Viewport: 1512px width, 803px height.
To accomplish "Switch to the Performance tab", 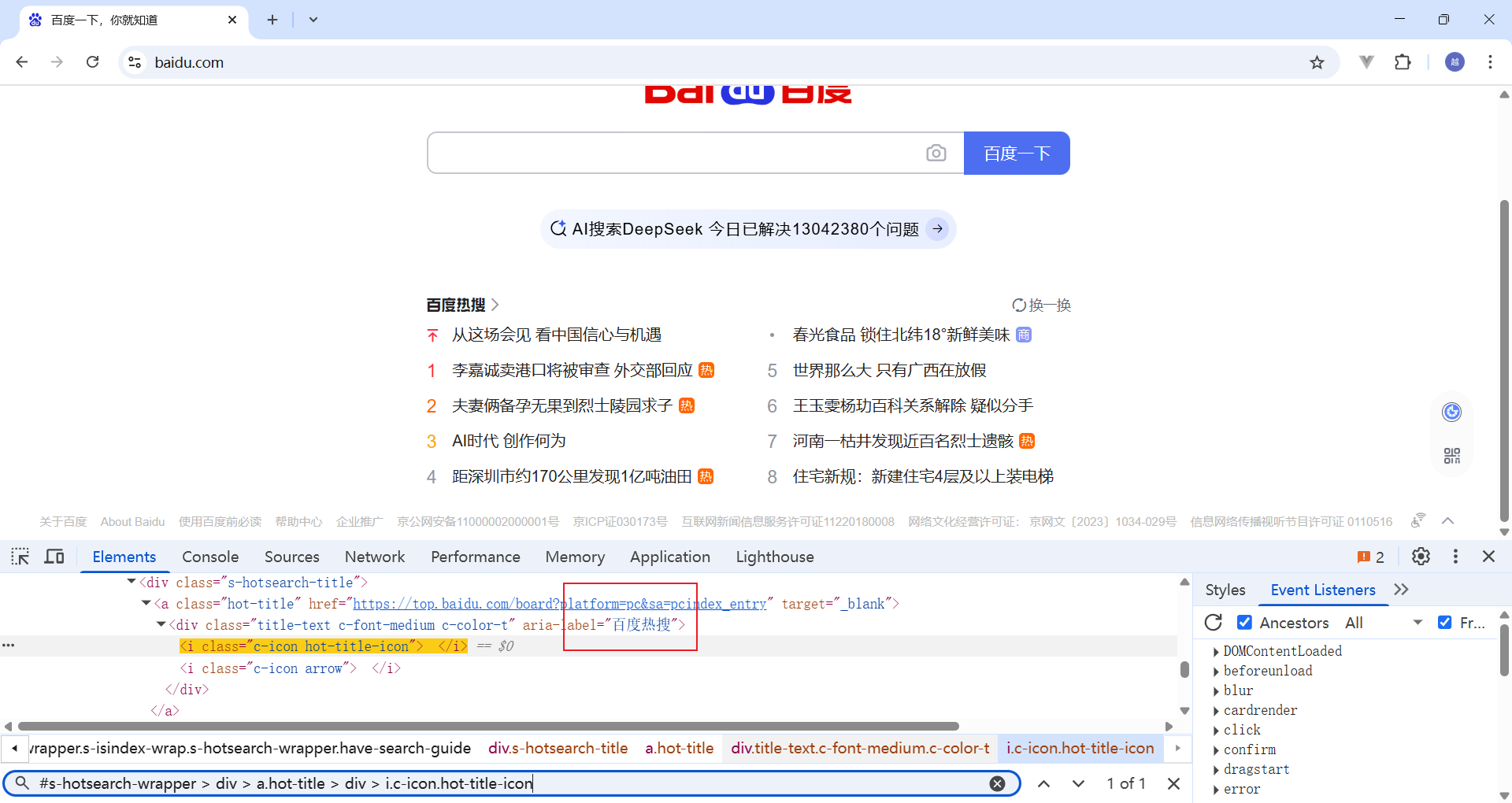I will pos(476,557).
